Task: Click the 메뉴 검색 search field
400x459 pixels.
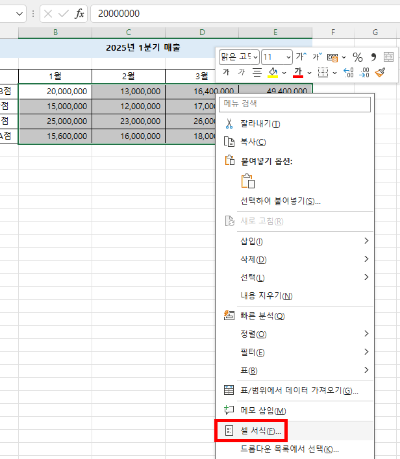Action: (x=295, y=104)
